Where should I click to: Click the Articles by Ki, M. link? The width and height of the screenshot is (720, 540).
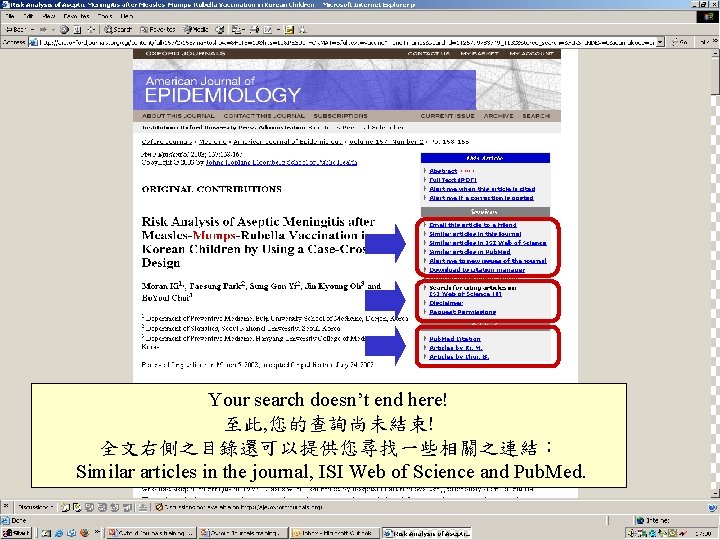click(456, 348)
